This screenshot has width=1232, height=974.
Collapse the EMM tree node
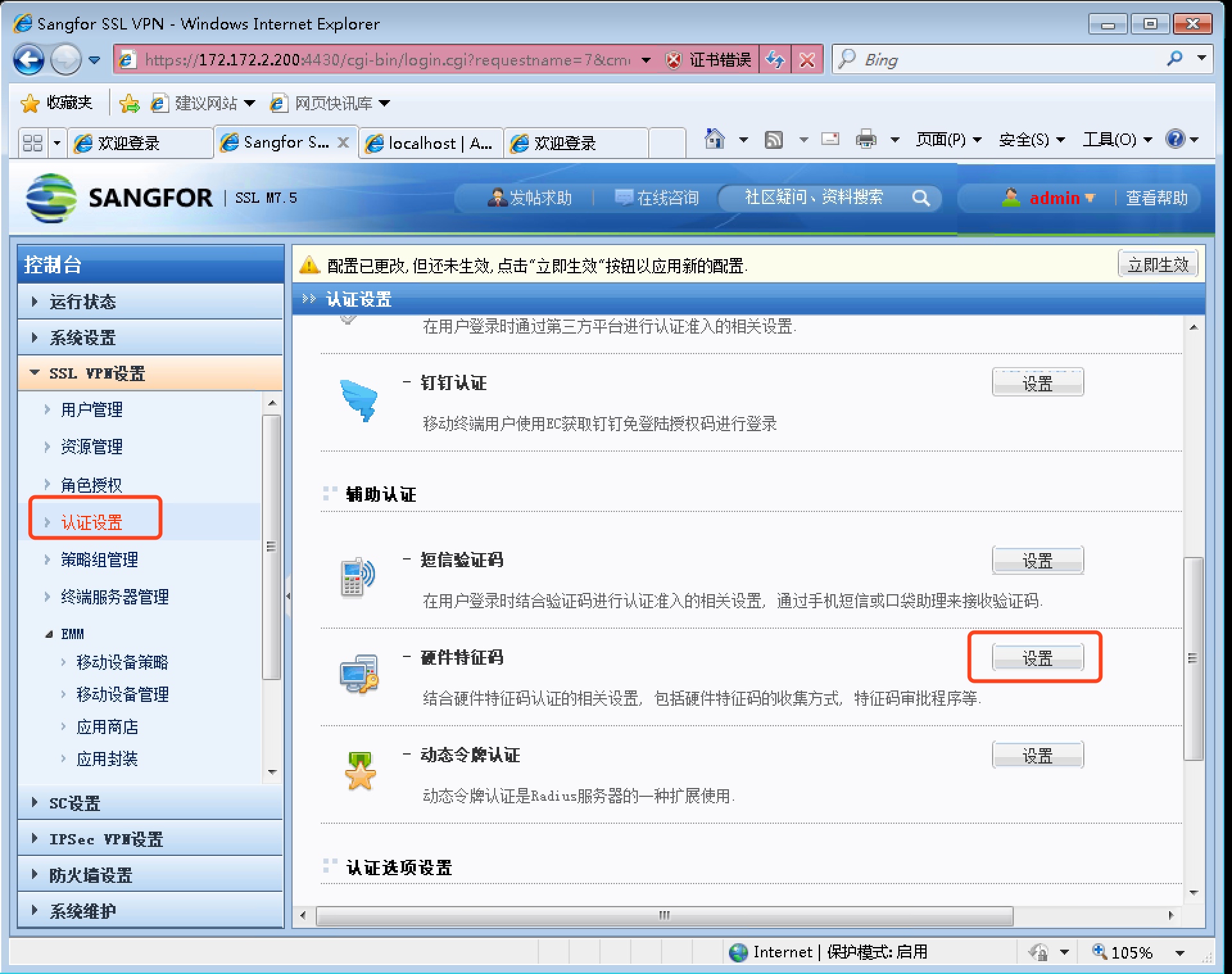49,634
